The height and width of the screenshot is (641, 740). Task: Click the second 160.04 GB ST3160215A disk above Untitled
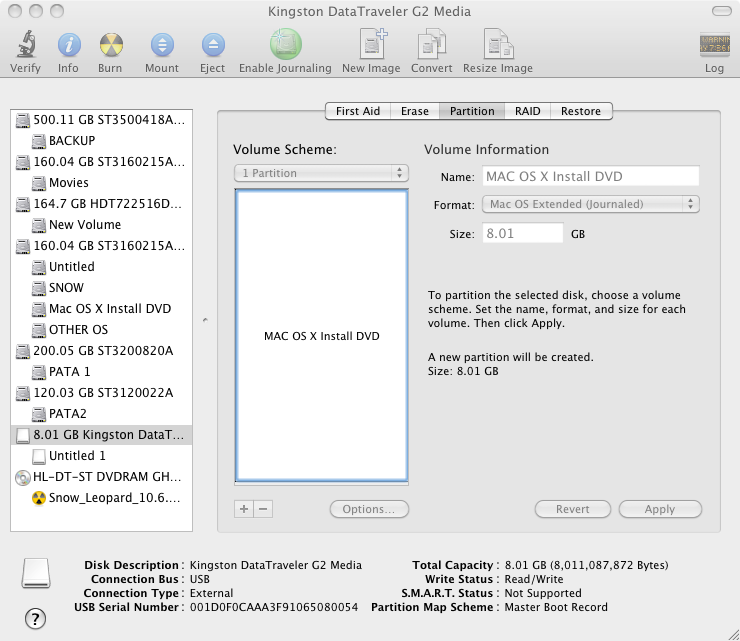tap(101, 246)
